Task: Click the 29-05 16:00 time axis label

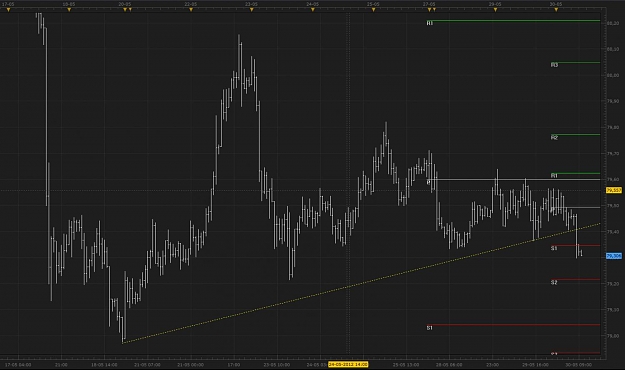Action: (535, 364)
